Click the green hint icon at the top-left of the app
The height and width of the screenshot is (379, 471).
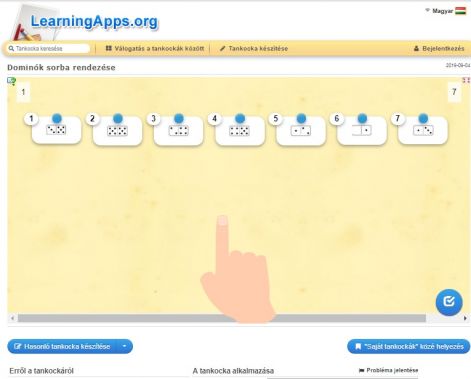click(x=11, y=81)
